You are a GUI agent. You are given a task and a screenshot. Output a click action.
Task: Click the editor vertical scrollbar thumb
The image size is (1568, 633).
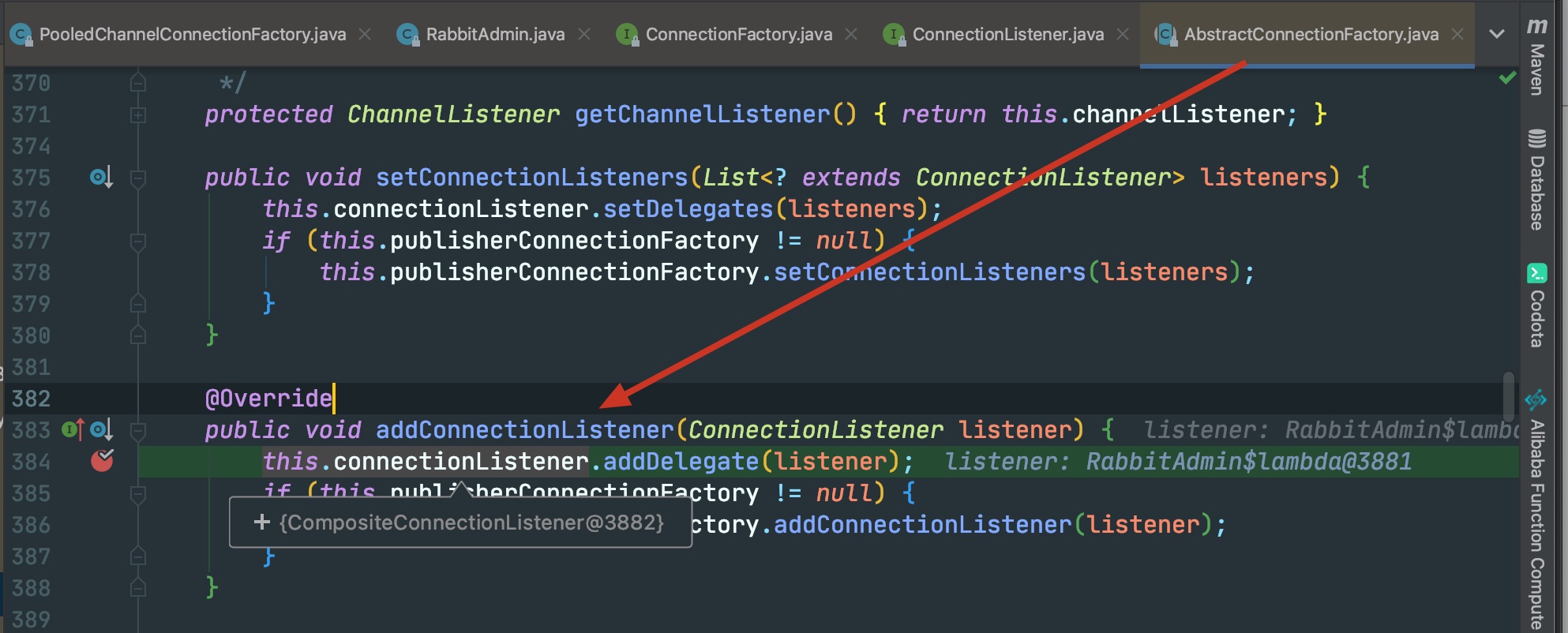(1508, 397)
